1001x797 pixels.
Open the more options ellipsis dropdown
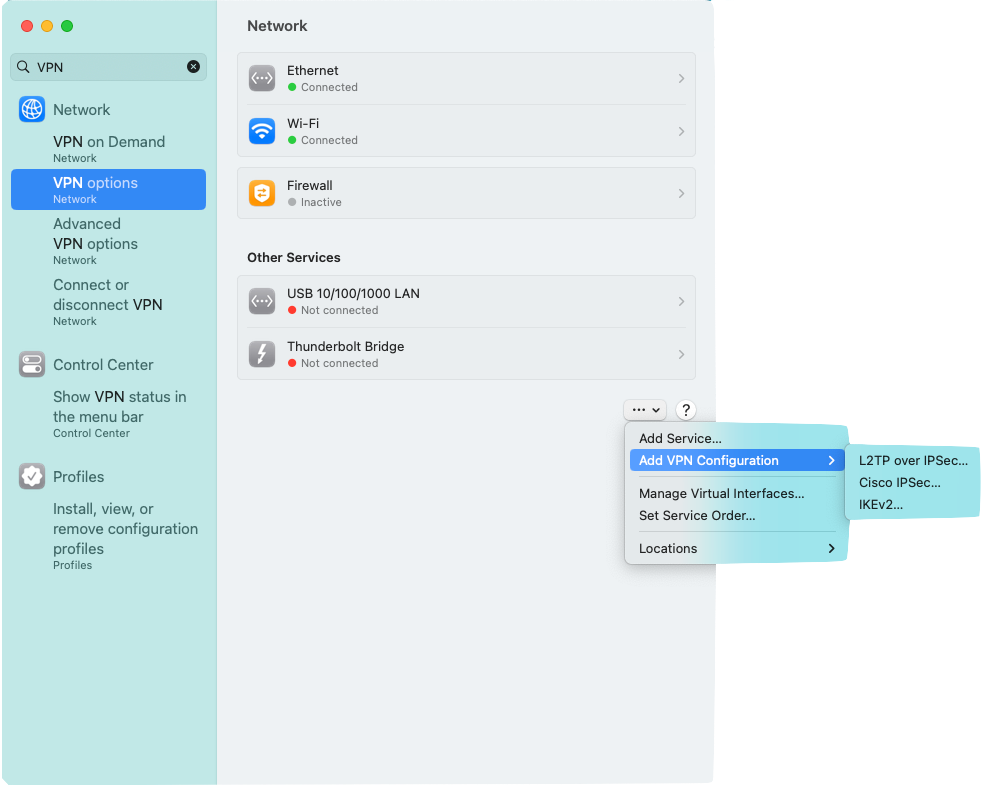pos(644,409)
